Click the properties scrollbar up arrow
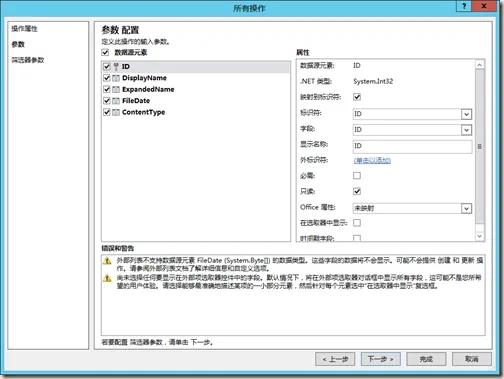504x379 pixels. pos(480,65)
